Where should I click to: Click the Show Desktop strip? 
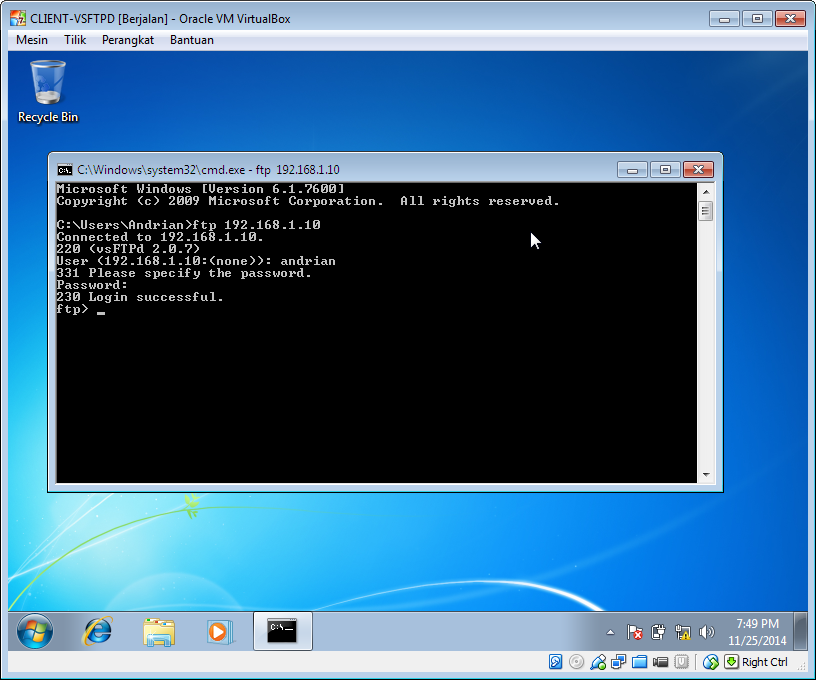tap(800, 631)
